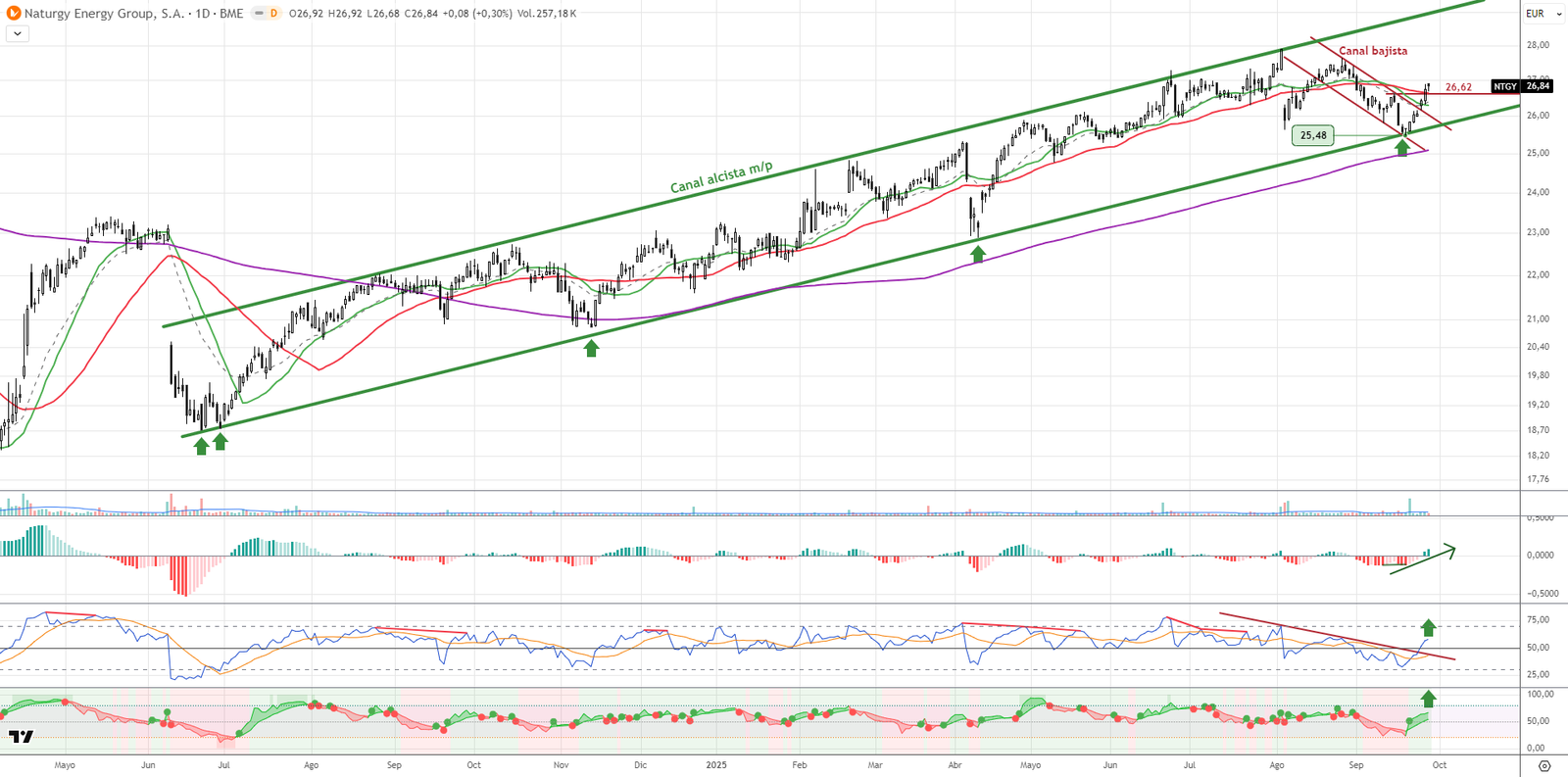Click green arrow under 25,48 September low

(1402, 148)
